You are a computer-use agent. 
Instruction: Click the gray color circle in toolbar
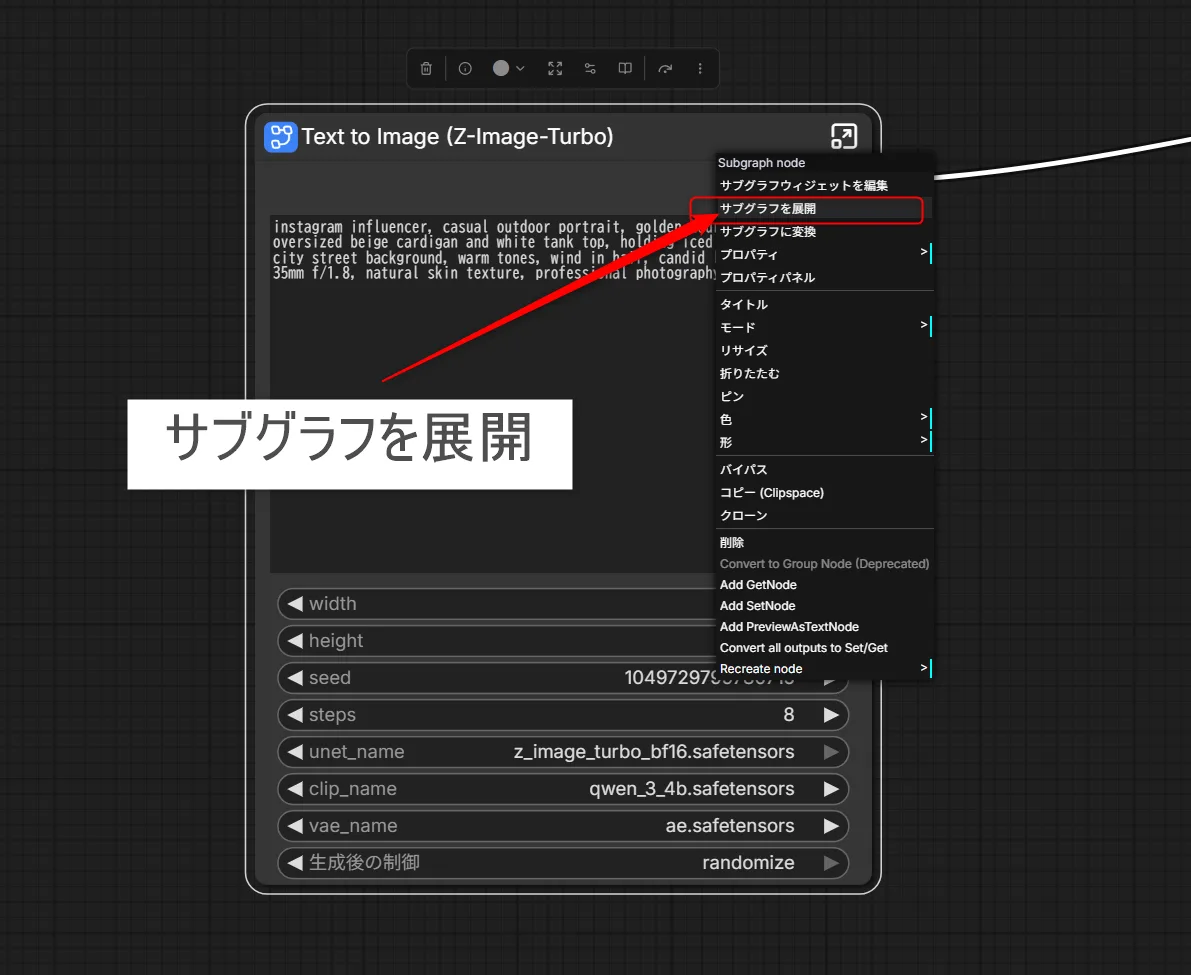point(501,68)
